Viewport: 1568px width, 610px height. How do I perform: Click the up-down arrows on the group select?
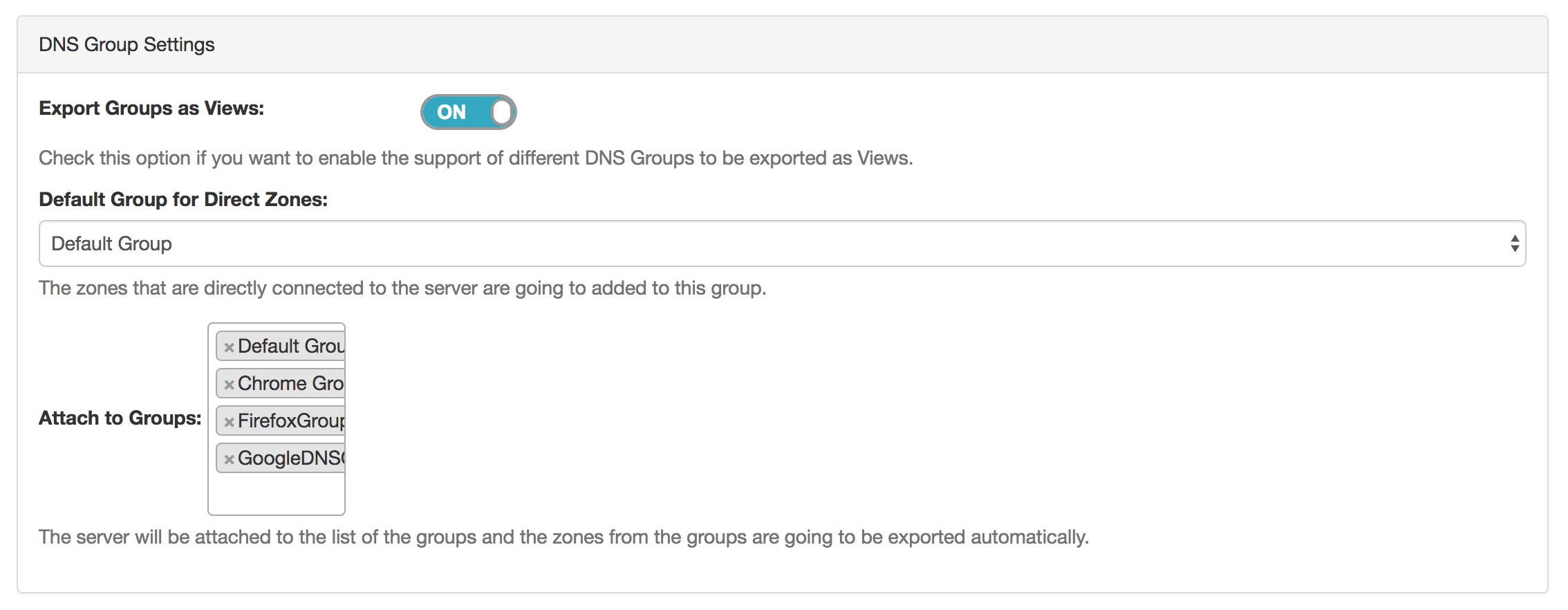click(1514, 243)
